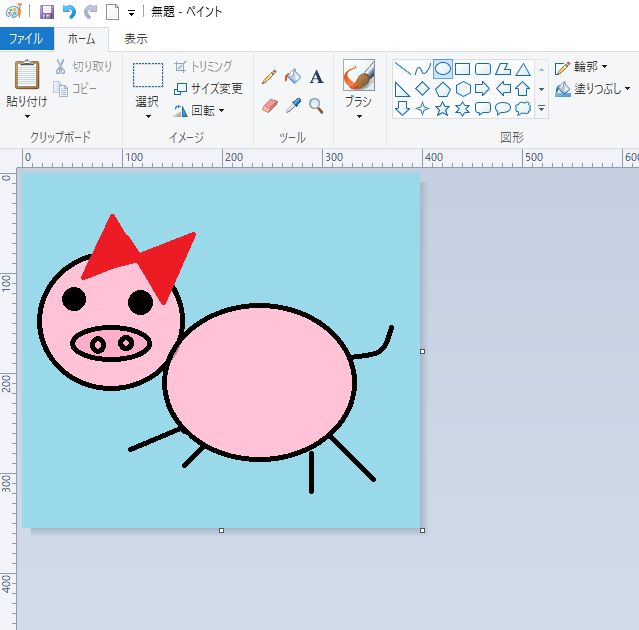
Task: Pick the pentagon shape
Action: pyautogui.click(x=443, y=89)
